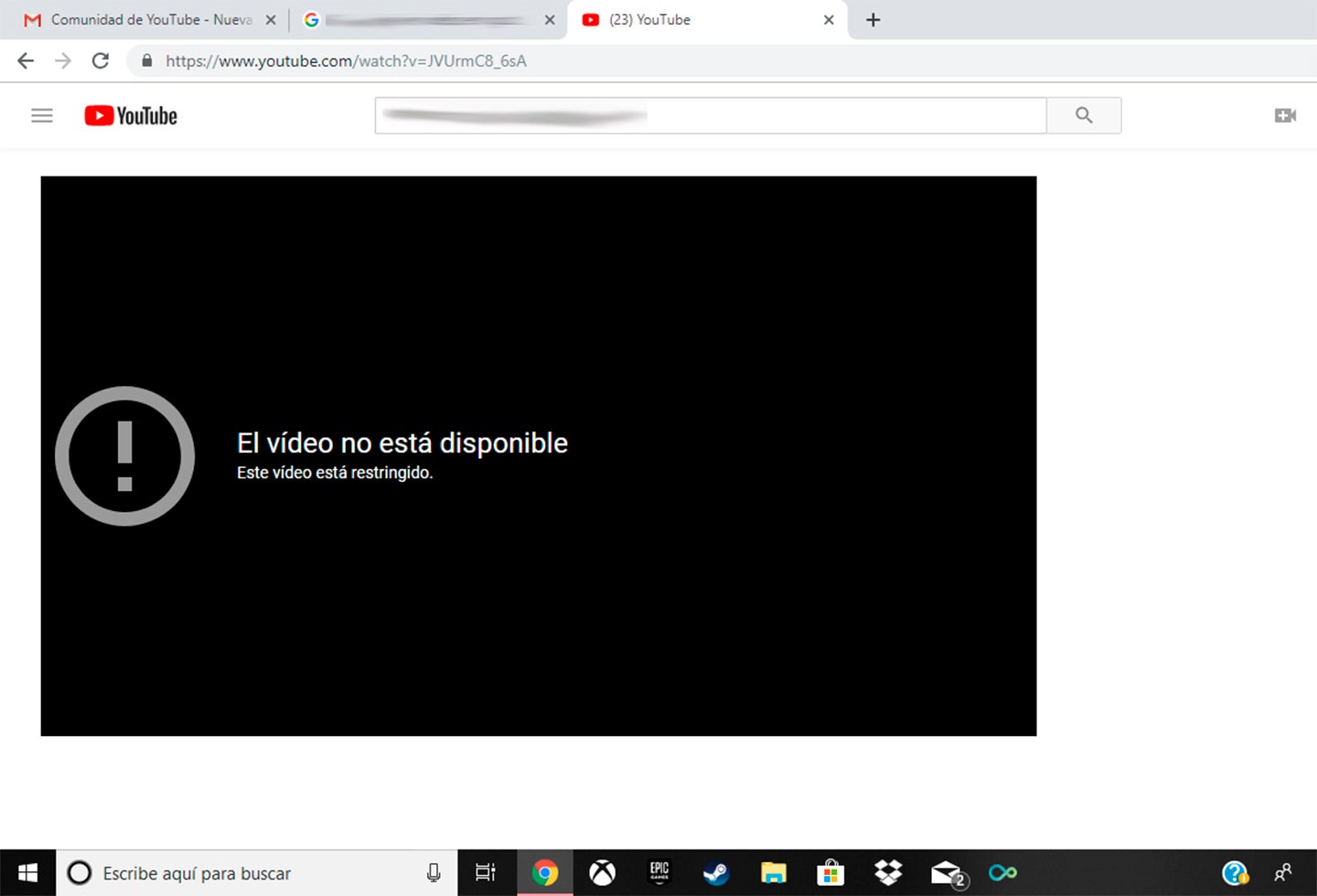Open the Windows Start menu
The height and width of the screenshot is (896, 1317).
[27, 873]
